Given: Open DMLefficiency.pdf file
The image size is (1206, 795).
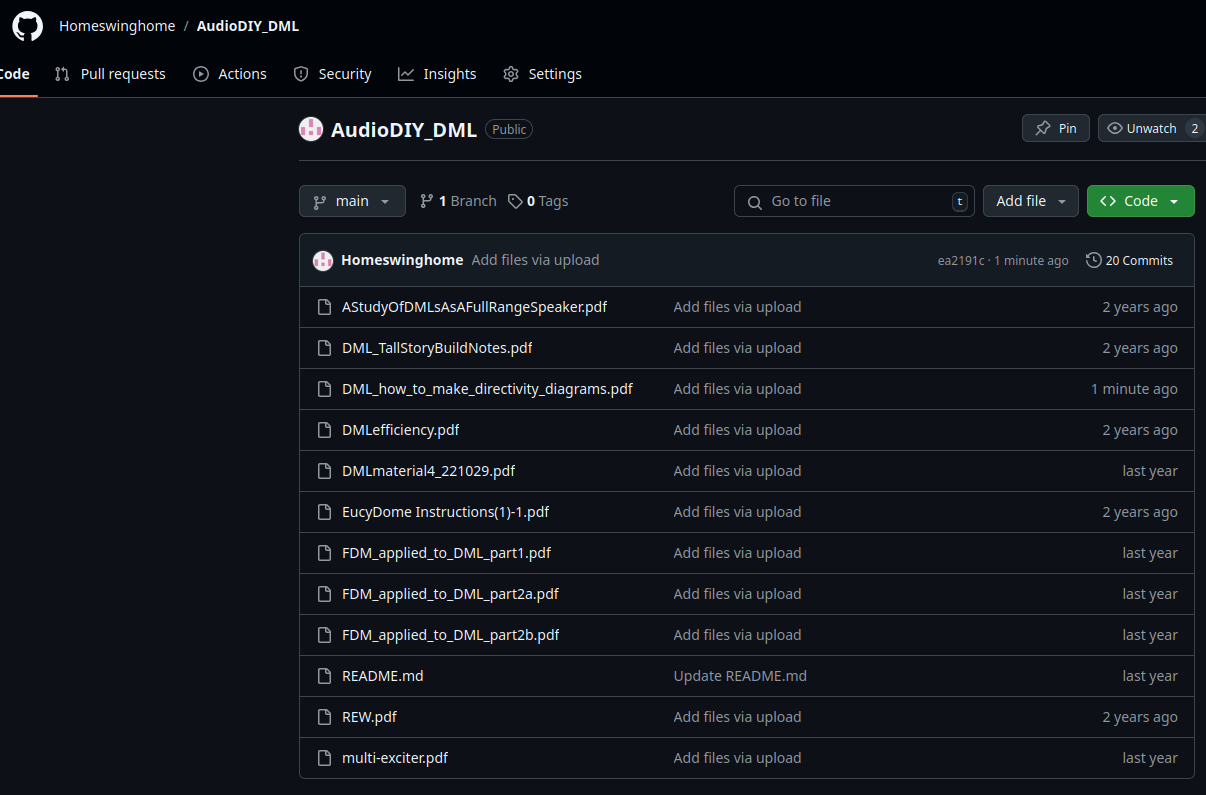Looking at the screenshot, I should [400, 430].
